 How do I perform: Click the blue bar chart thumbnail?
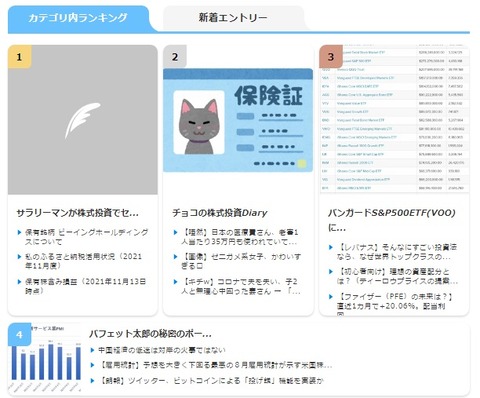click(46, 358)
